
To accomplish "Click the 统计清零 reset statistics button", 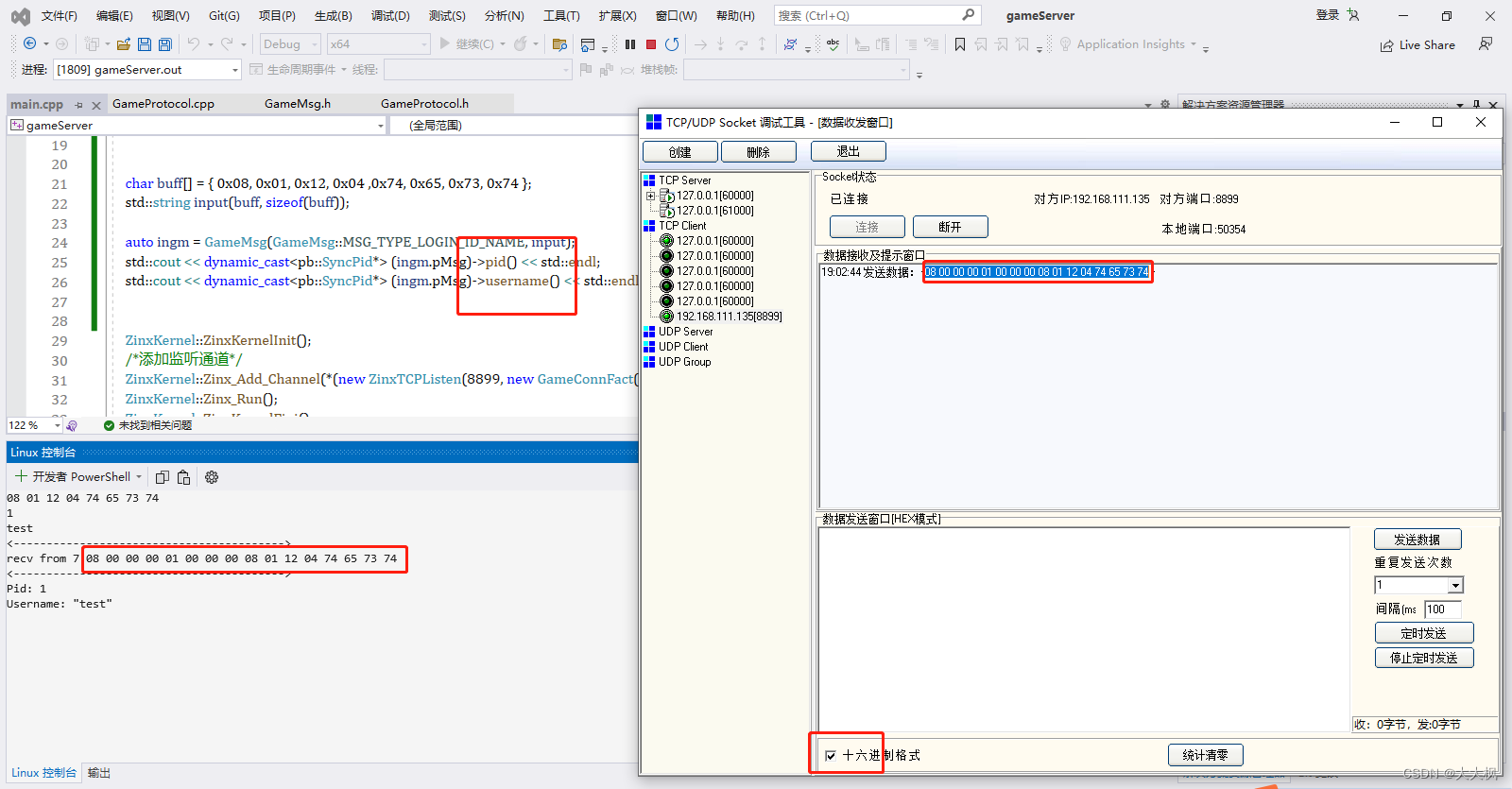I will tap(1206, 755).
